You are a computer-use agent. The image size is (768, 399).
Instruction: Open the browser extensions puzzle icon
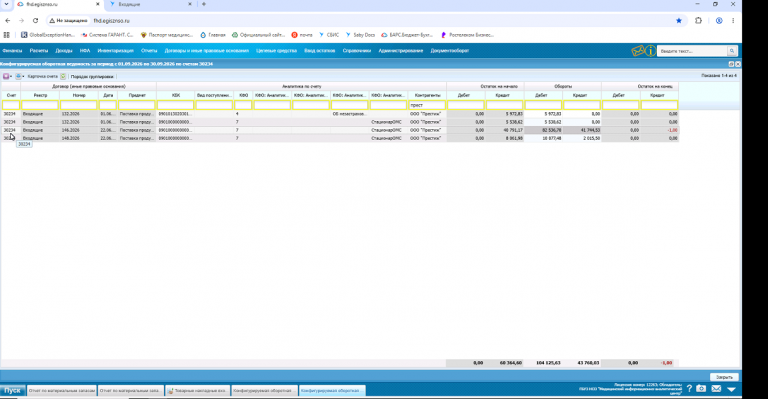[698, 21]
